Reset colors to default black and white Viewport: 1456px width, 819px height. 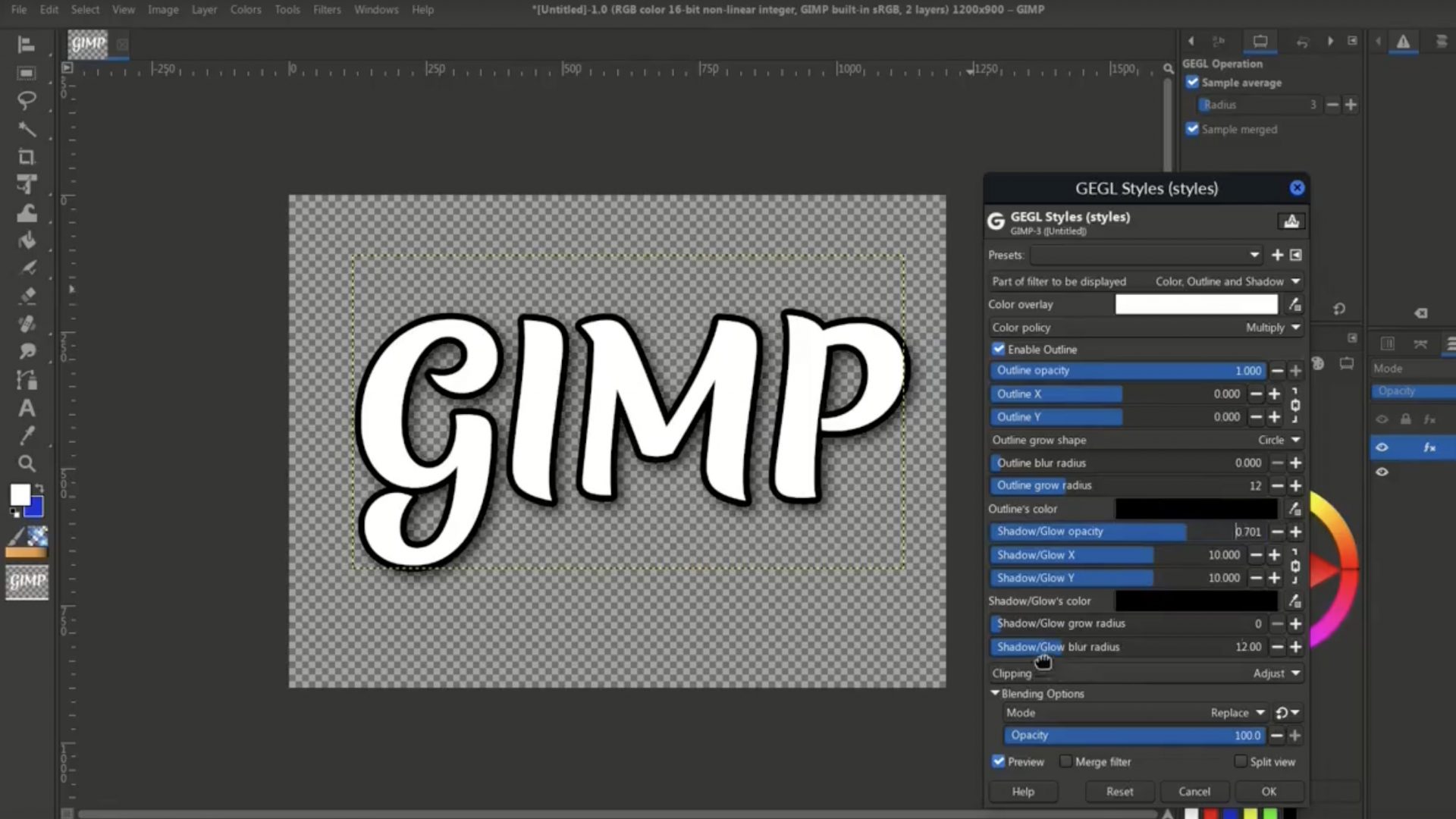(14, 513)
